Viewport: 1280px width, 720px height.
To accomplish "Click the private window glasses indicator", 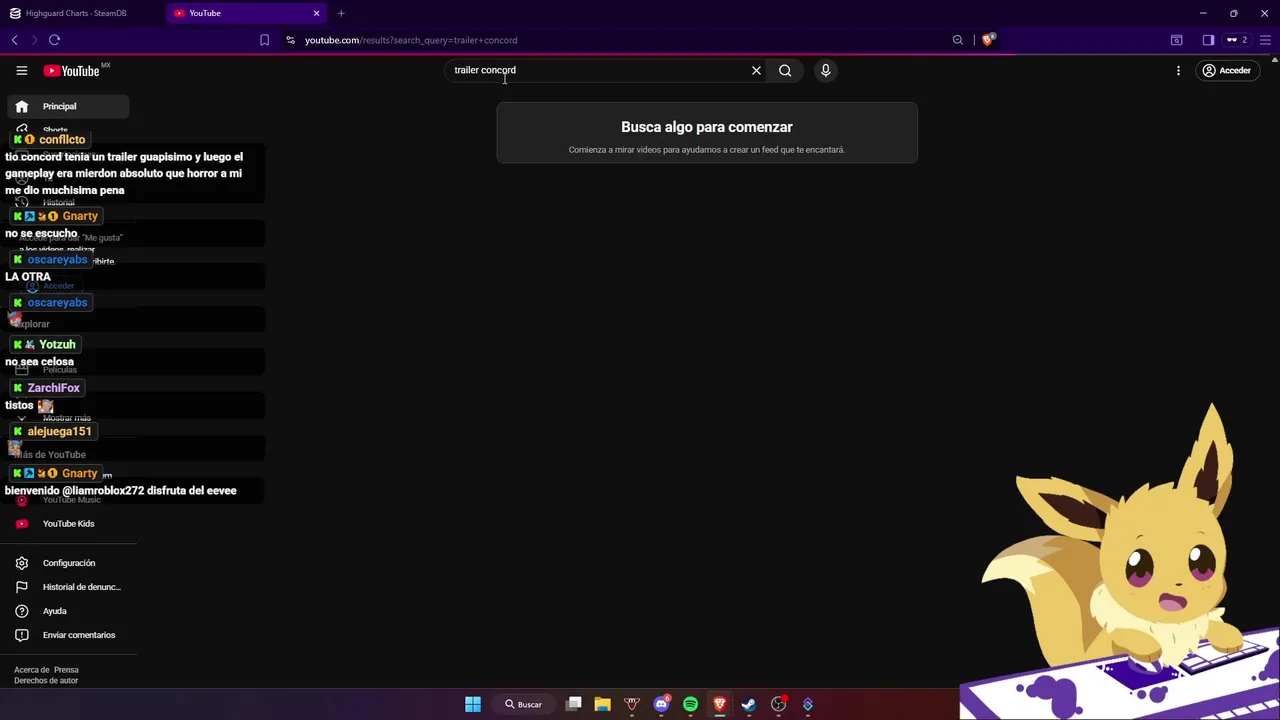I will coord(1237,40).
